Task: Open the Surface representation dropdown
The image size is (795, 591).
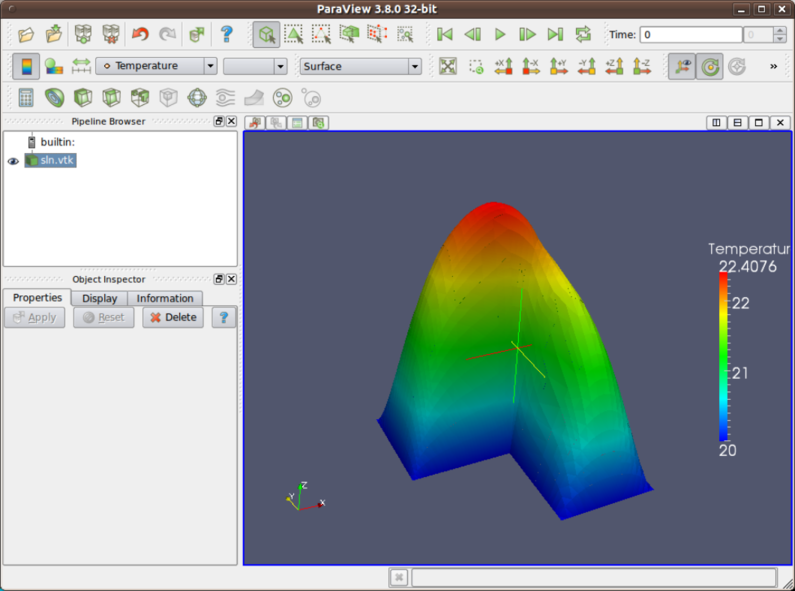Action: (x=360, y=67)
